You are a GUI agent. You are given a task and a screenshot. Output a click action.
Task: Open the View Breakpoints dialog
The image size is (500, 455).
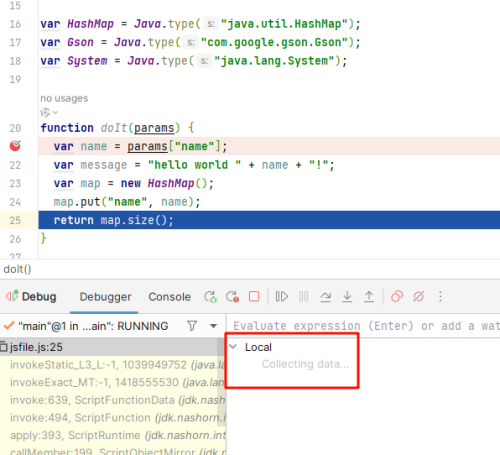tap(397, 296)
